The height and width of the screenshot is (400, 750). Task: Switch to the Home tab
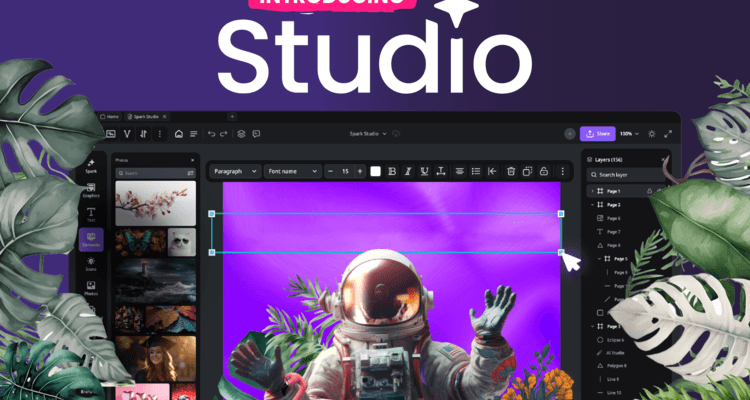110,116
